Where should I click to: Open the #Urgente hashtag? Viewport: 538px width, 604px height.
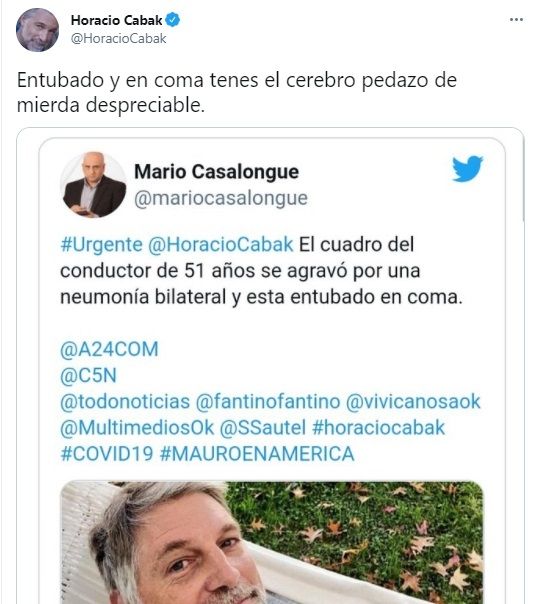point(102,245)
